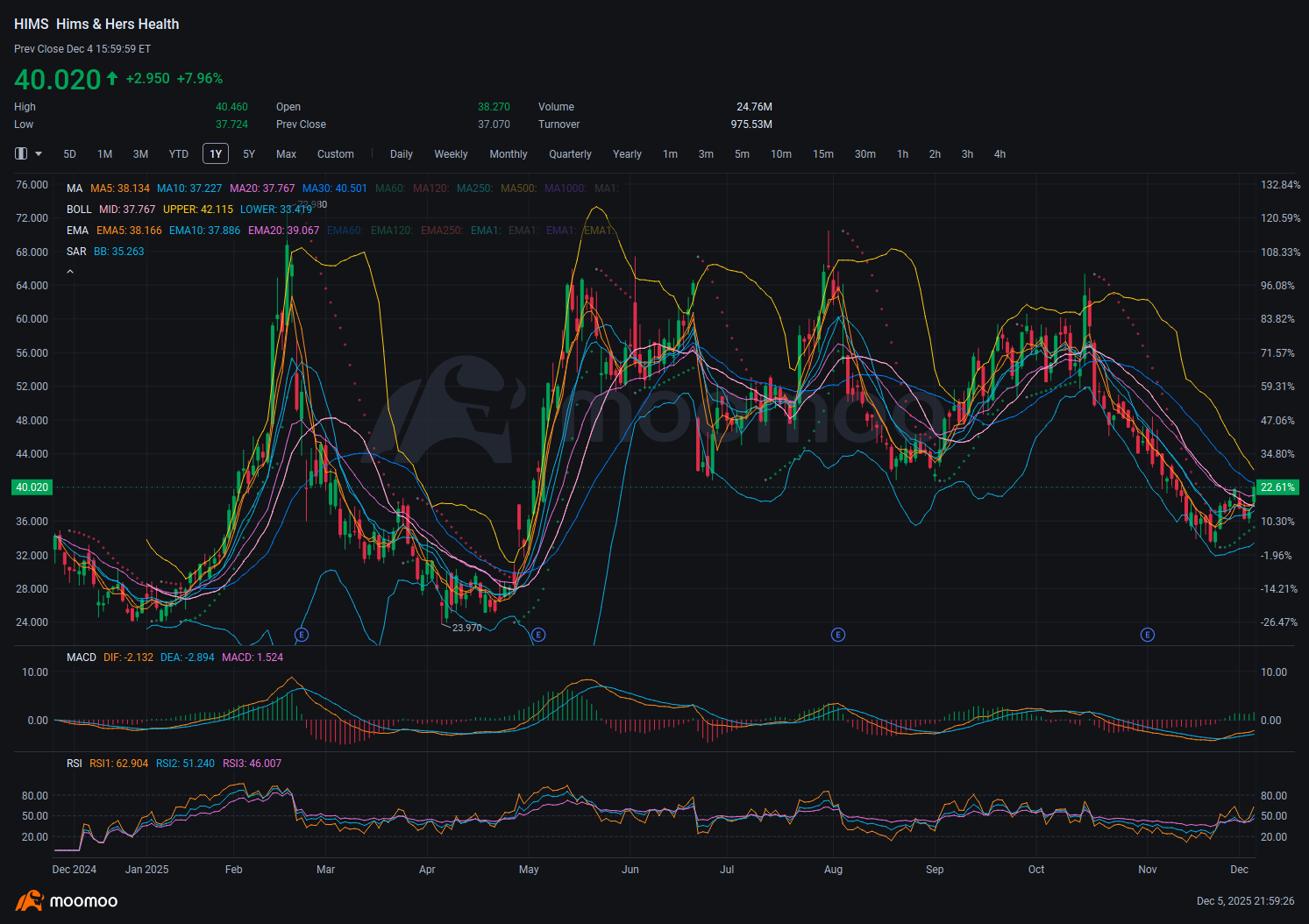Pick the Yearly interval
The width and height of the screenshot is (1309, 924).
pyautogui.click(x=628, y=154)
